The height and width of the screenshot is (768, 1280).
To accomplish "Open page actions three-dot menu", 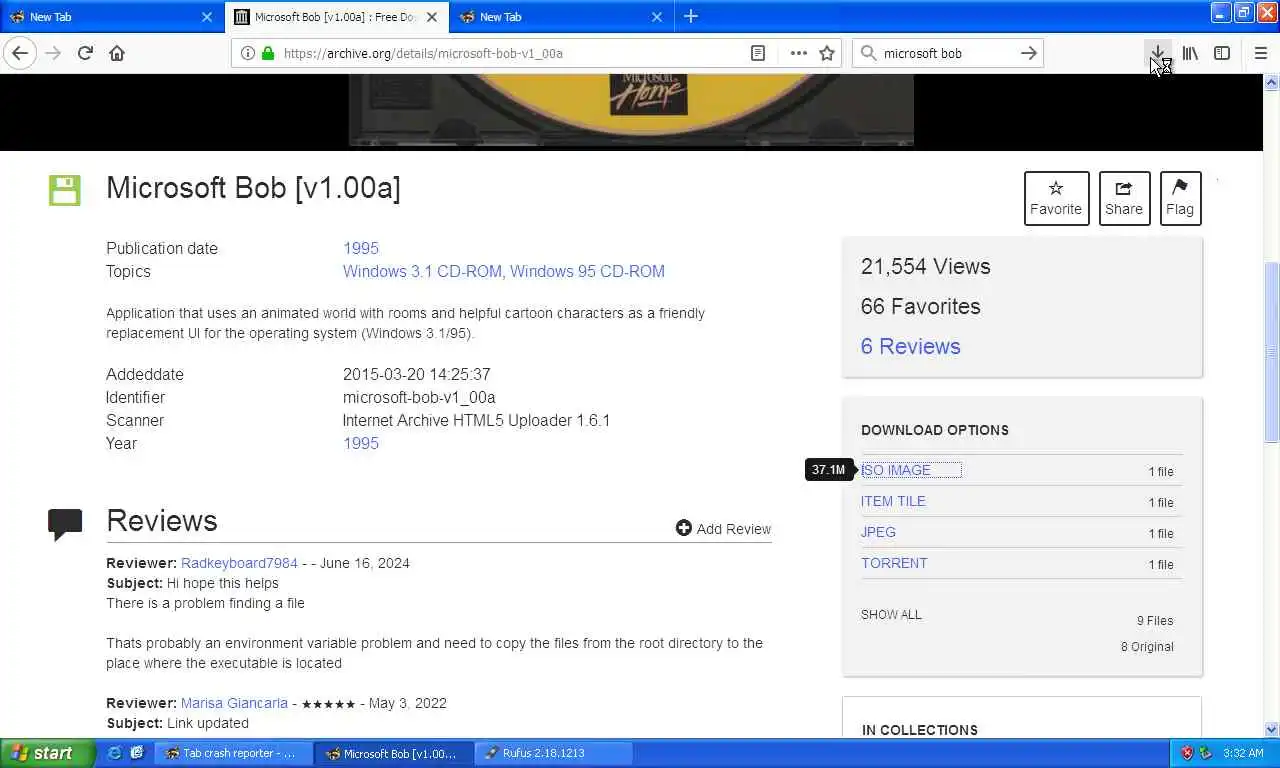I will click(798, 53).
